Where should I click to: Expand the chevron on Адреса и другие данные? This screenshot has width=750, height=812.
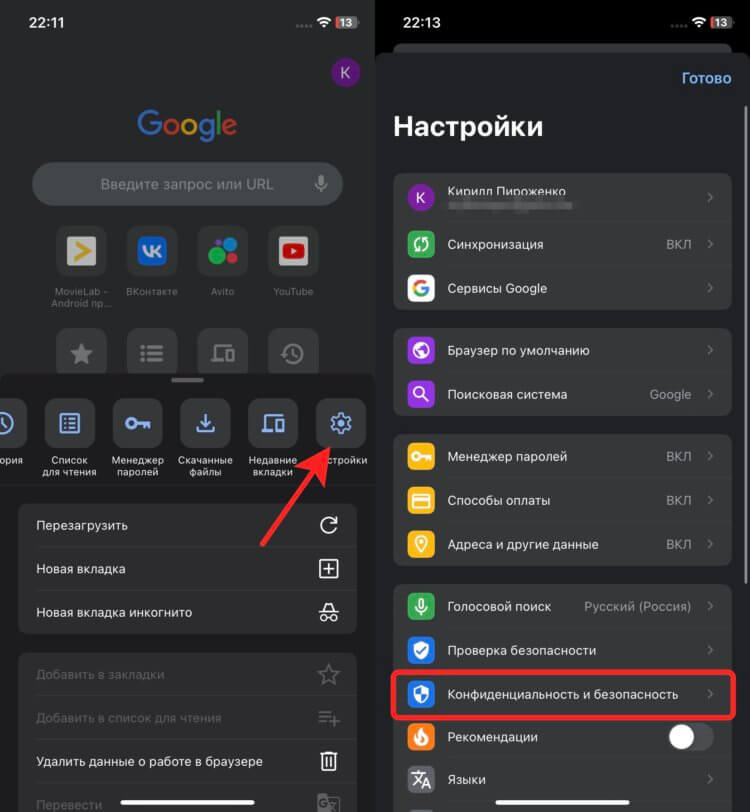[x=710, y=544]
